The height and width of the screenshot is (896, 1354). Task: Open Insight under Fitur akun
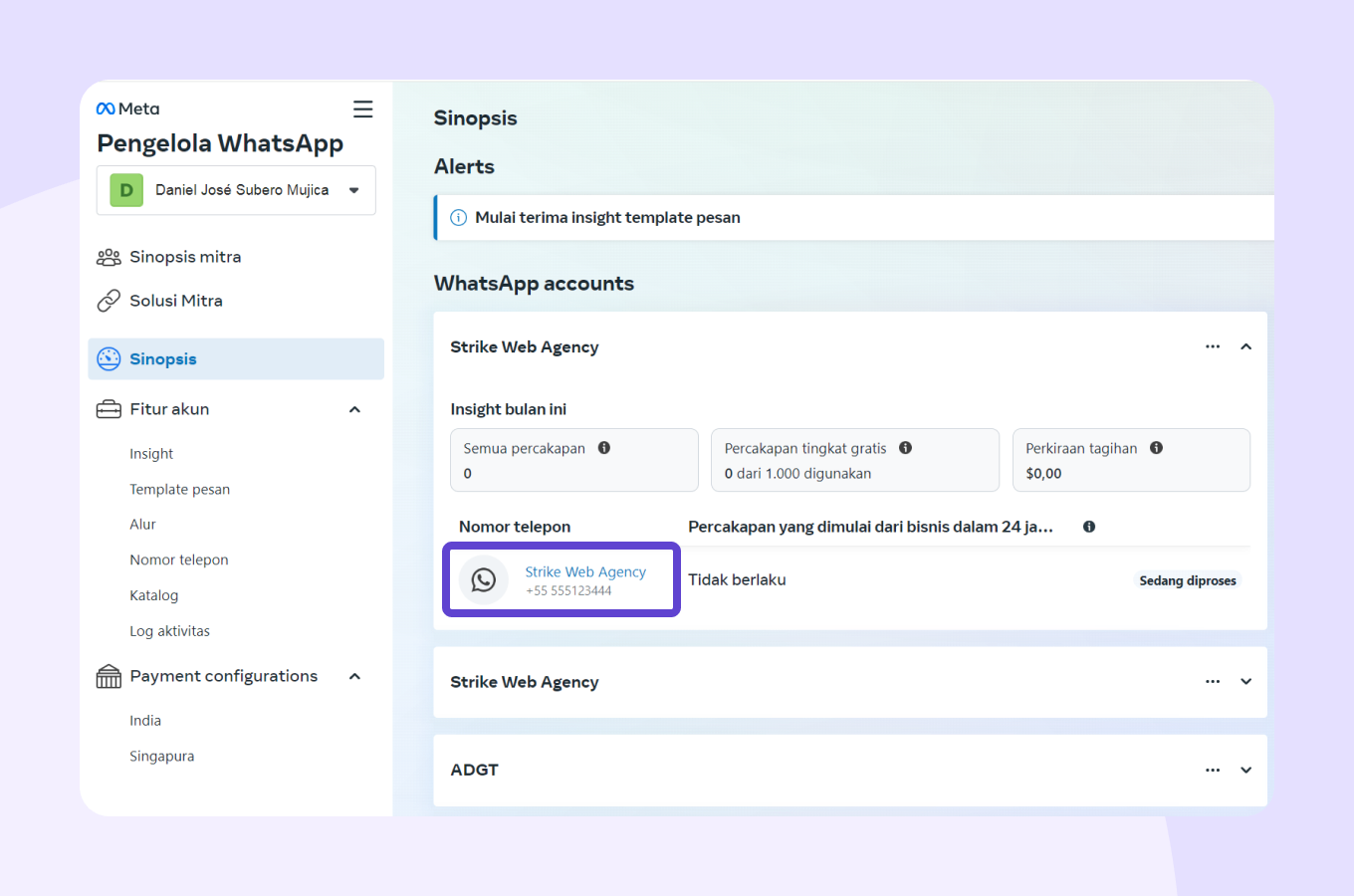click(x=151, y=454)
